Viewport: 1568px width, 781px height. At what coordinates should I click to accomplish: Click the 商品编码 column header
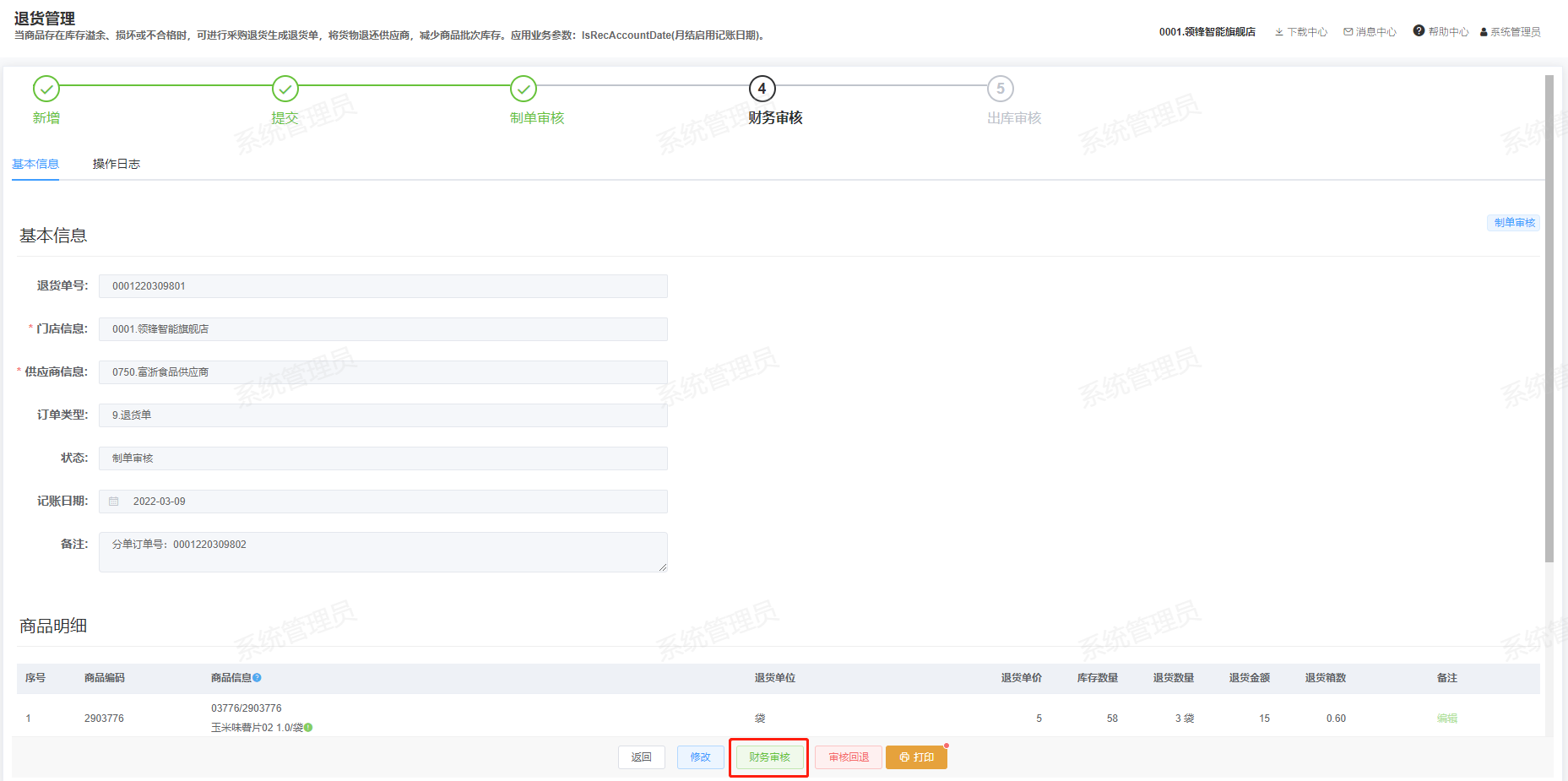point(105,678)
